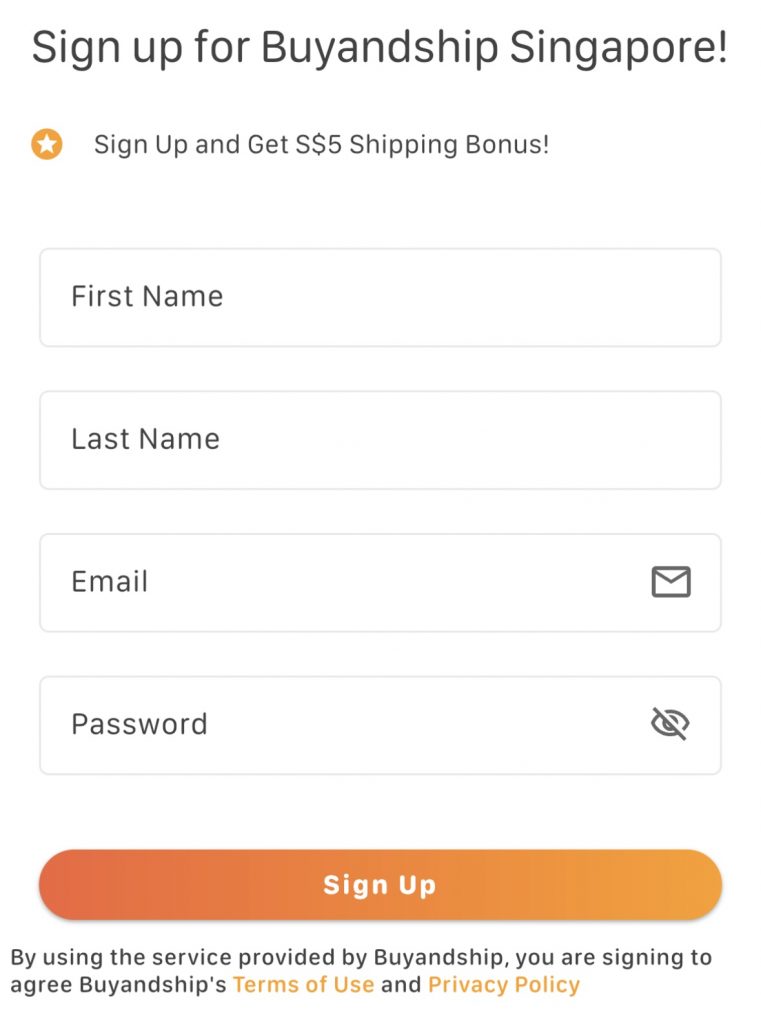Click the 'Email' placeholder text
Viewport: 761px width, 1024px height.
[x=110, y=581]
